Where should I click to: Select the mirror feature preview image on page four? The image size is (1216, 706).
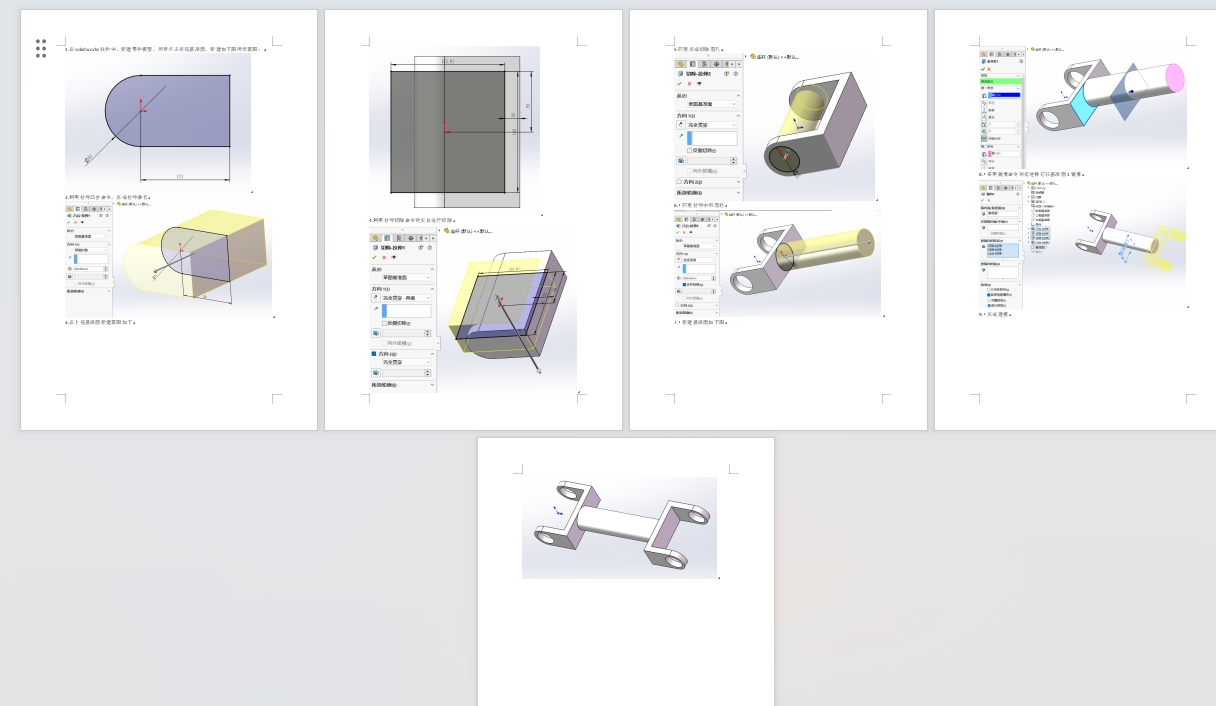click(1082, 244)
